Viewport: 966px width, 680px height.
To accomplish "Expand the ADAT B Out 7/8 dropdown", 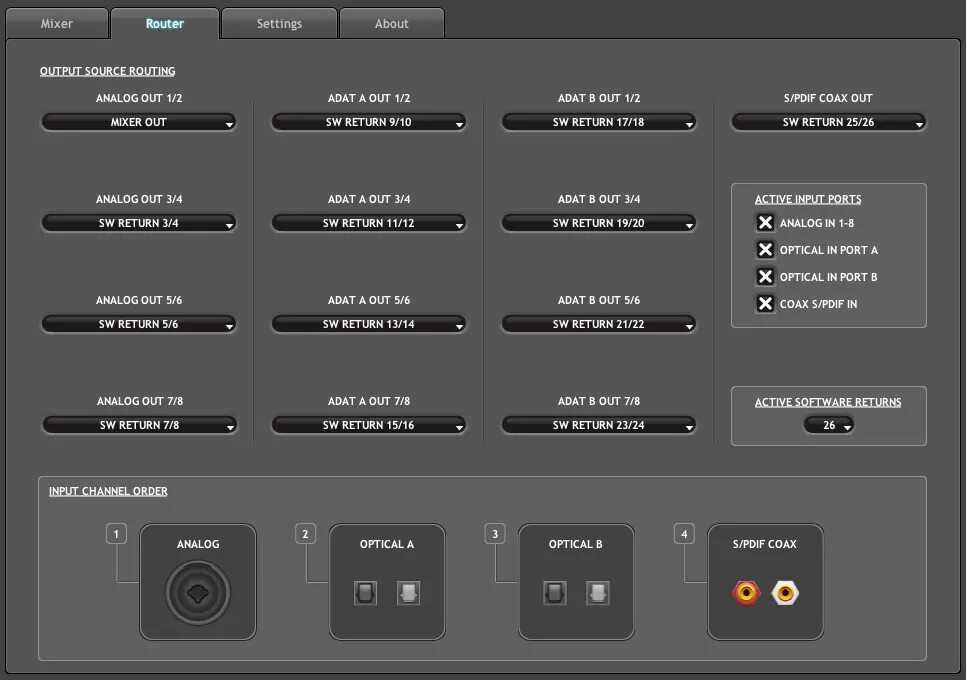I will point(598,424).
